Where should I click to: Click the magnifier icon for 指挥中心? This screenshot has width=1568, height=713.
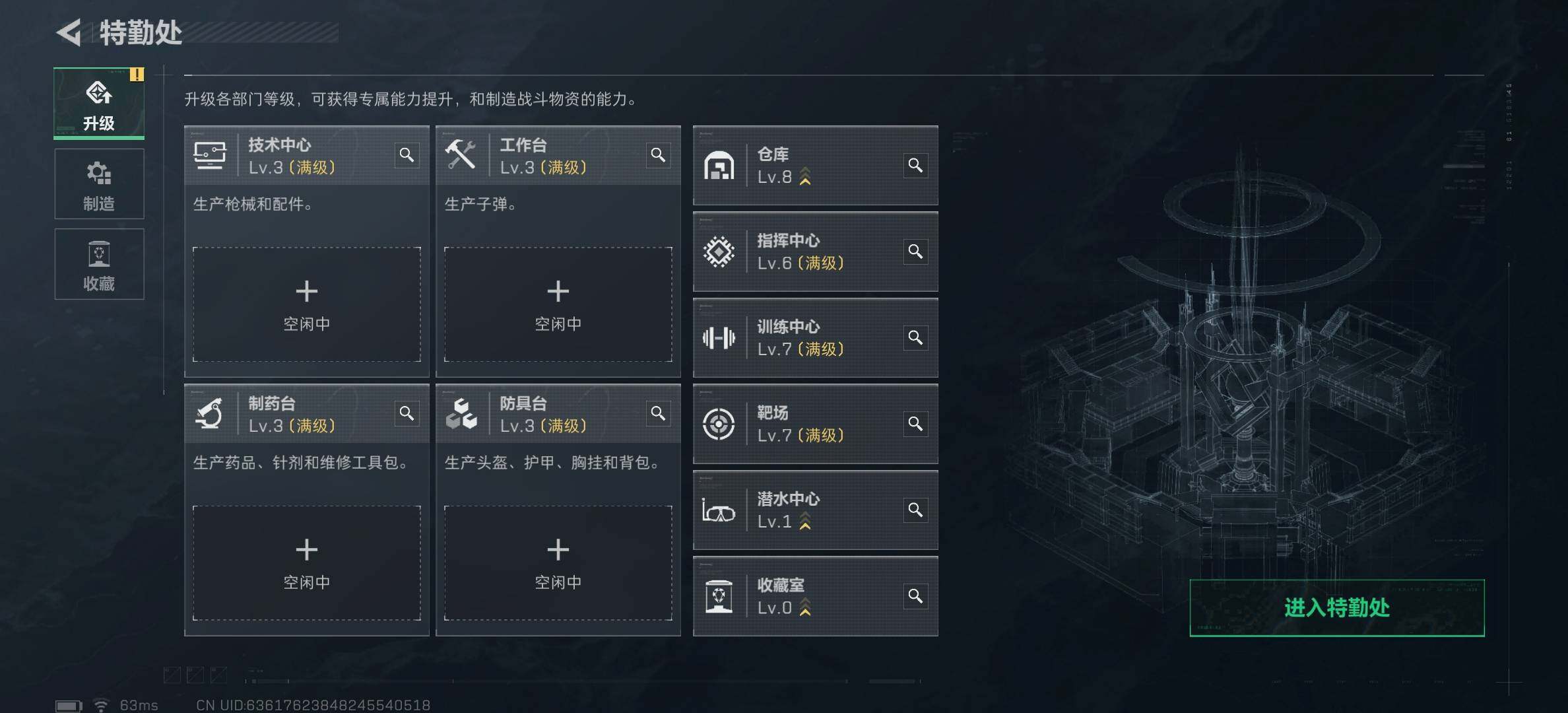pos(915,252)
